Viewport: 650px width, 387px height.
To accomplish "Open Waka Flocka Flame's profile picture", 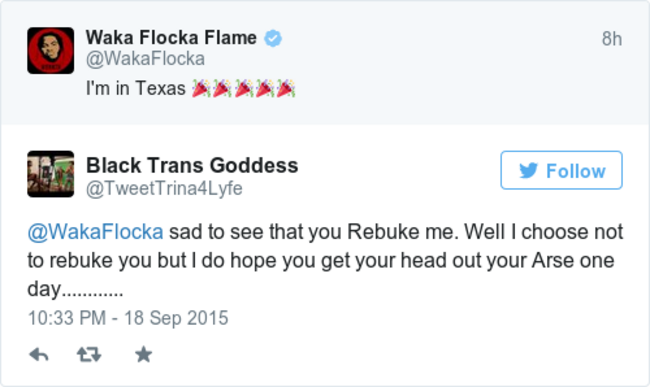I will [x=51, y=51].
